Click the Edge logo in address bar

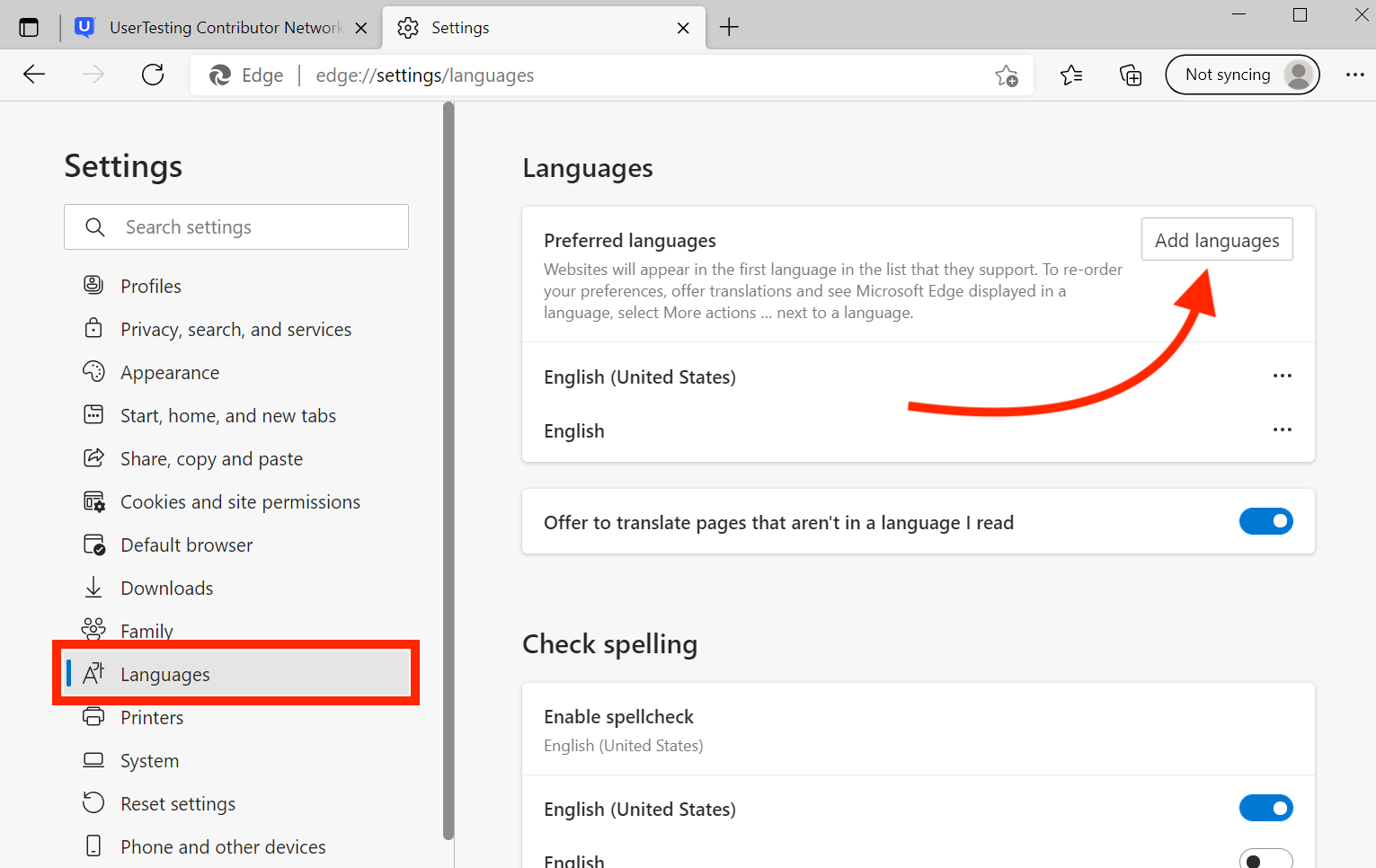click(220, 75)
